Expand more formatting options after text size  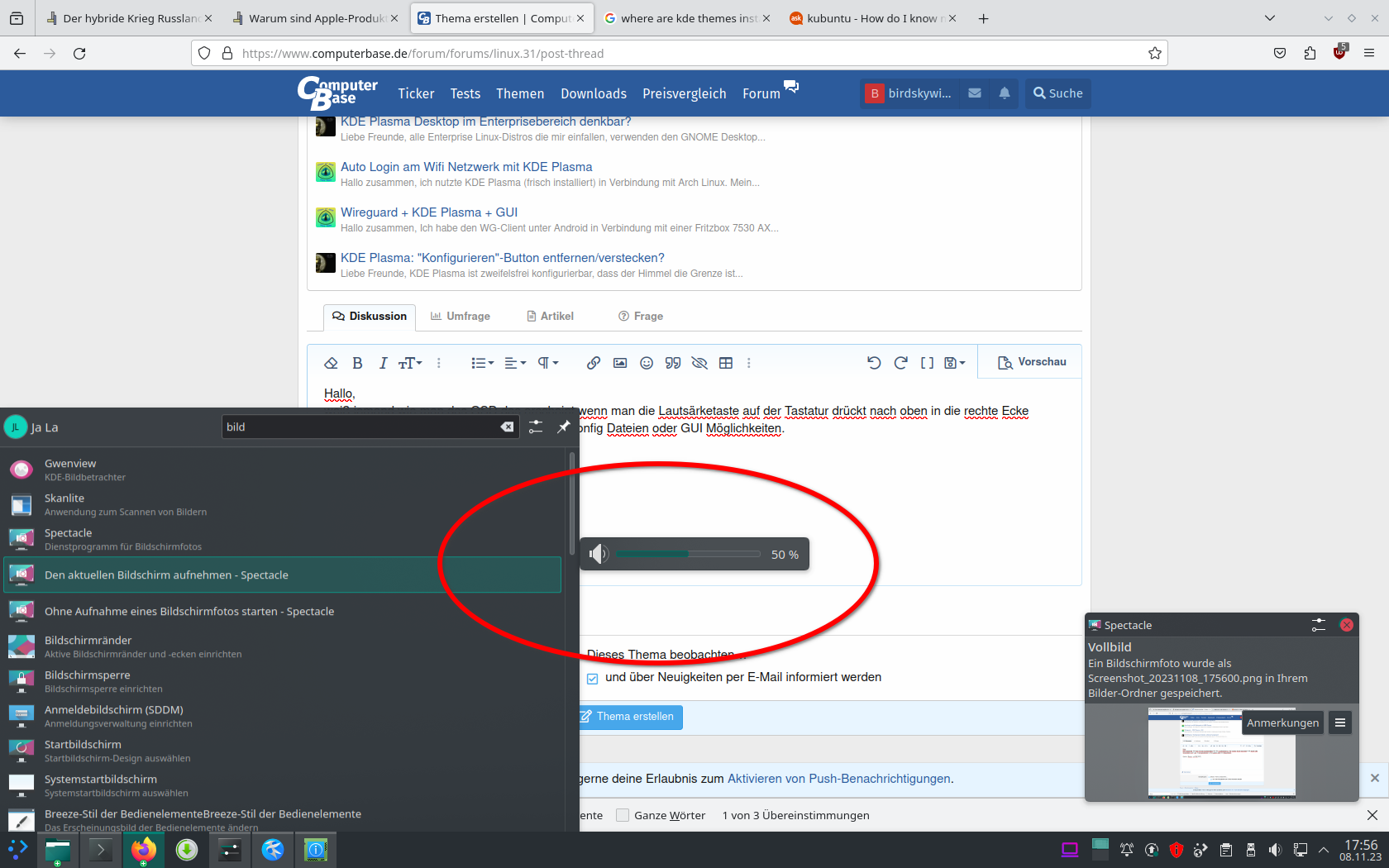tap(439, 363)
